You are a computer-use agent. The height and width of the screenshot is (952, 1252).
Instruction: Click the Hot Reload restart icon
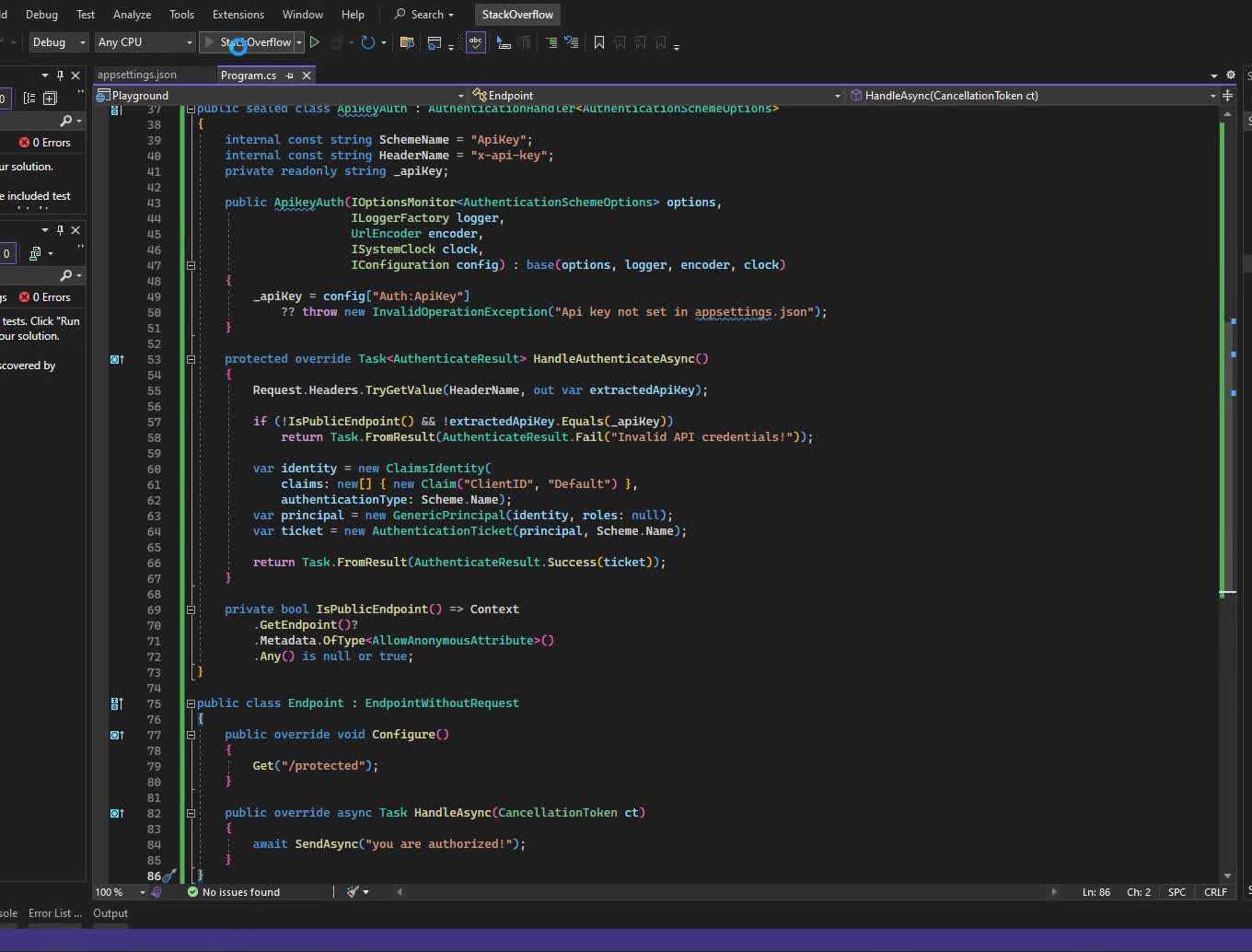[x=367, y=42]
